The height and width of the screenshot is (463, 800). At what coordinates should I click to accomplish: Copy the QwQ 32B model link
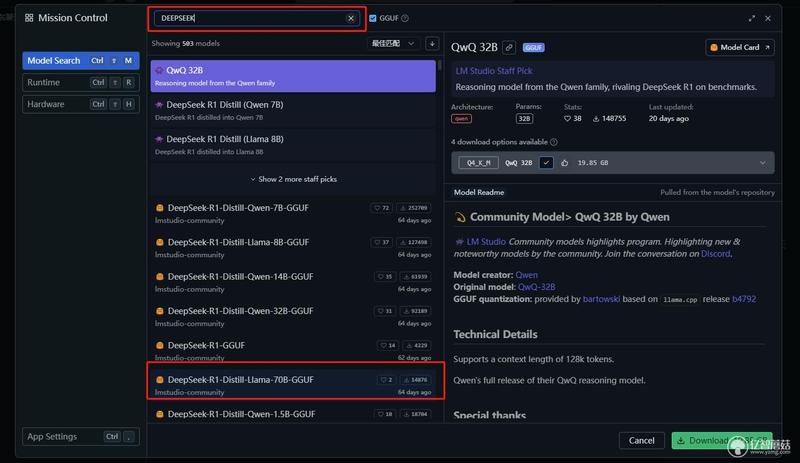509,47
